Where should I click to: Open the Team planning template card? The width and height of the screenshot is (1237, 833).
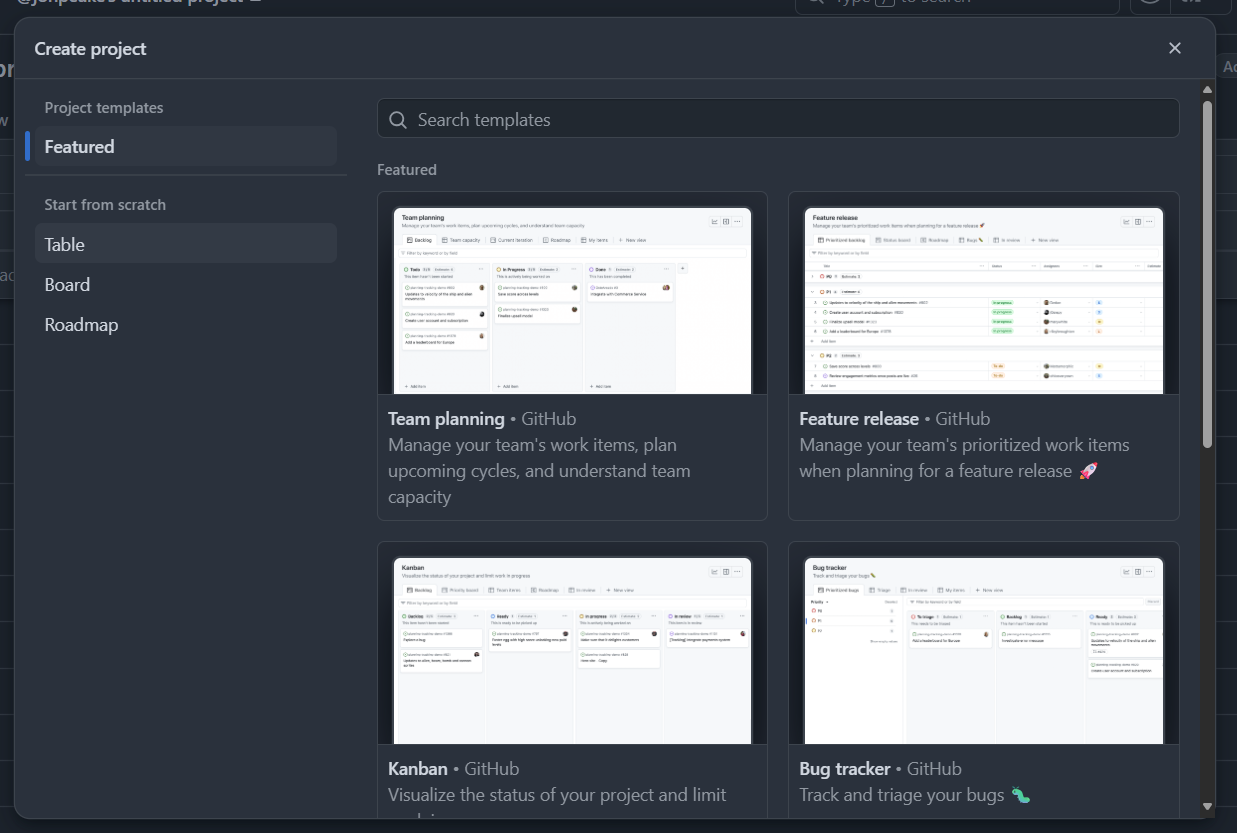coord(572,356)
